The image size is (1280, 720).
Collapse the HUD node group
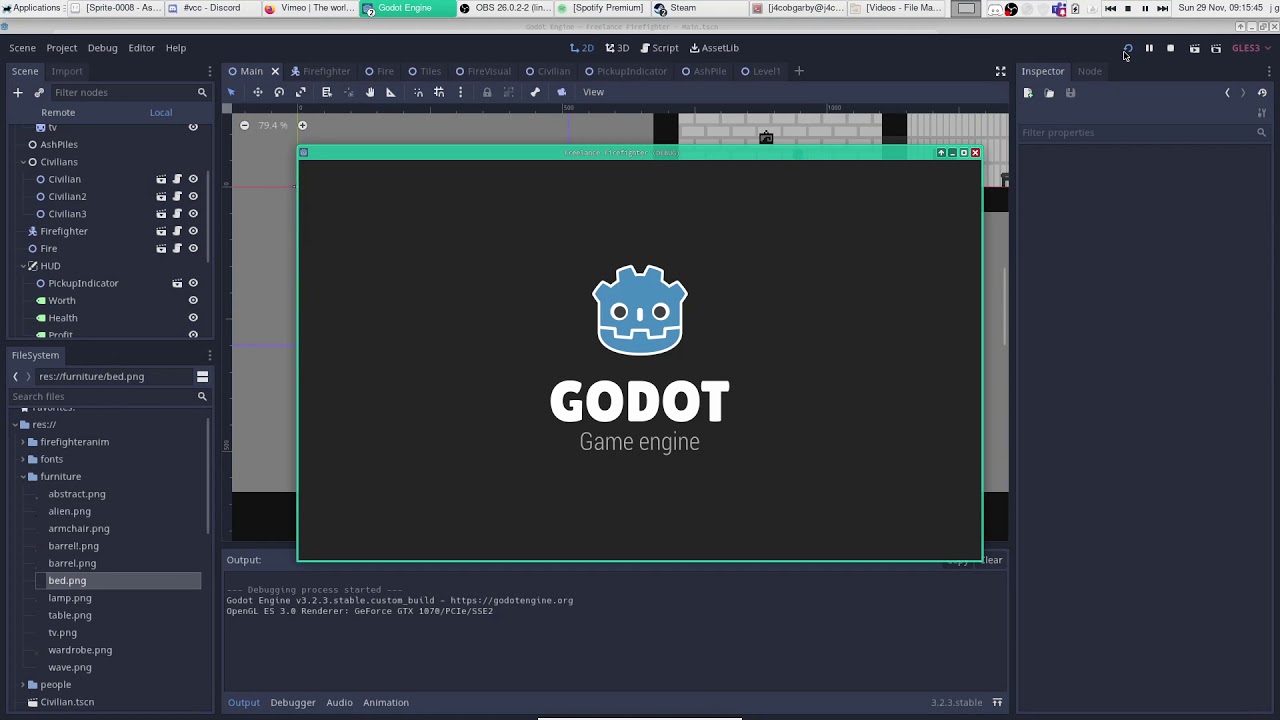pyautogui.click(x=22, y=266)
